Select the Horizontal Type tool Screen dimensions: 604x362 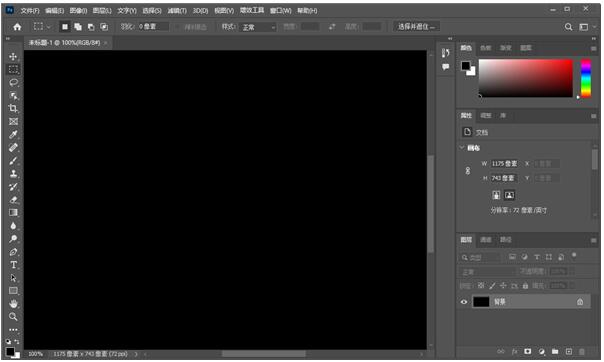click(13, 265)
